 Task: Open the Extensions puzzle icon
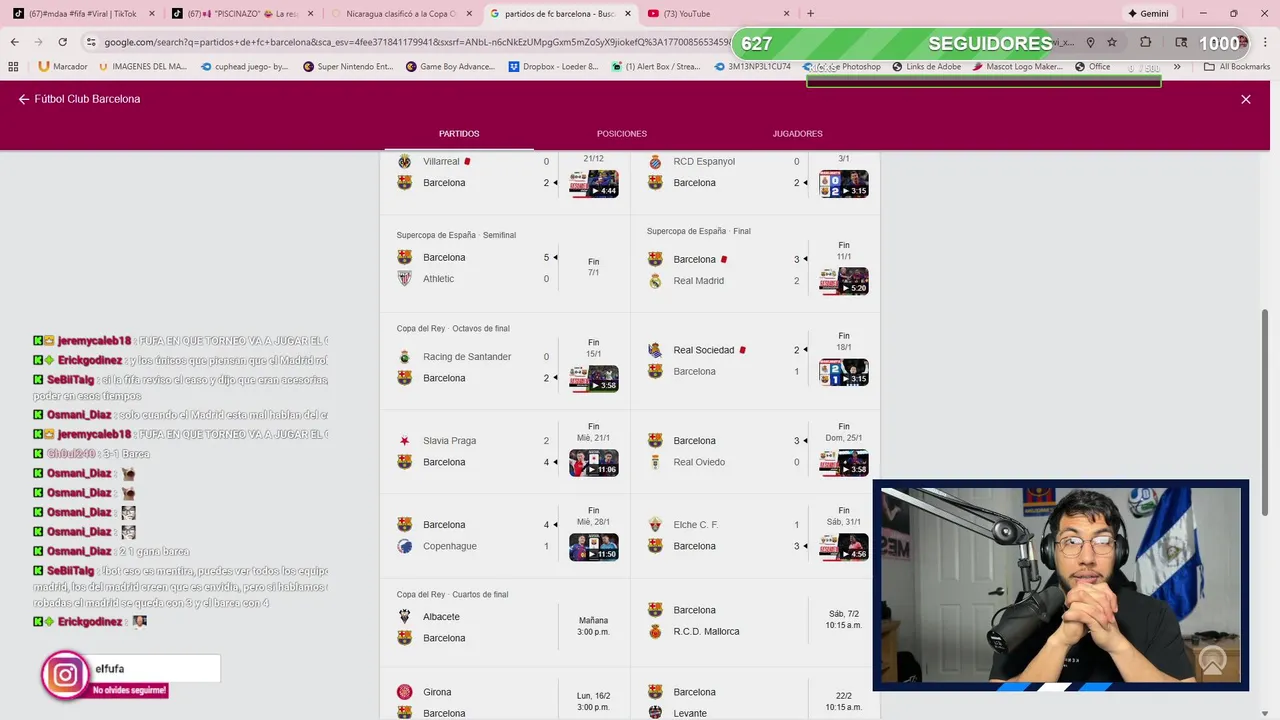(x=1146, y=42)
